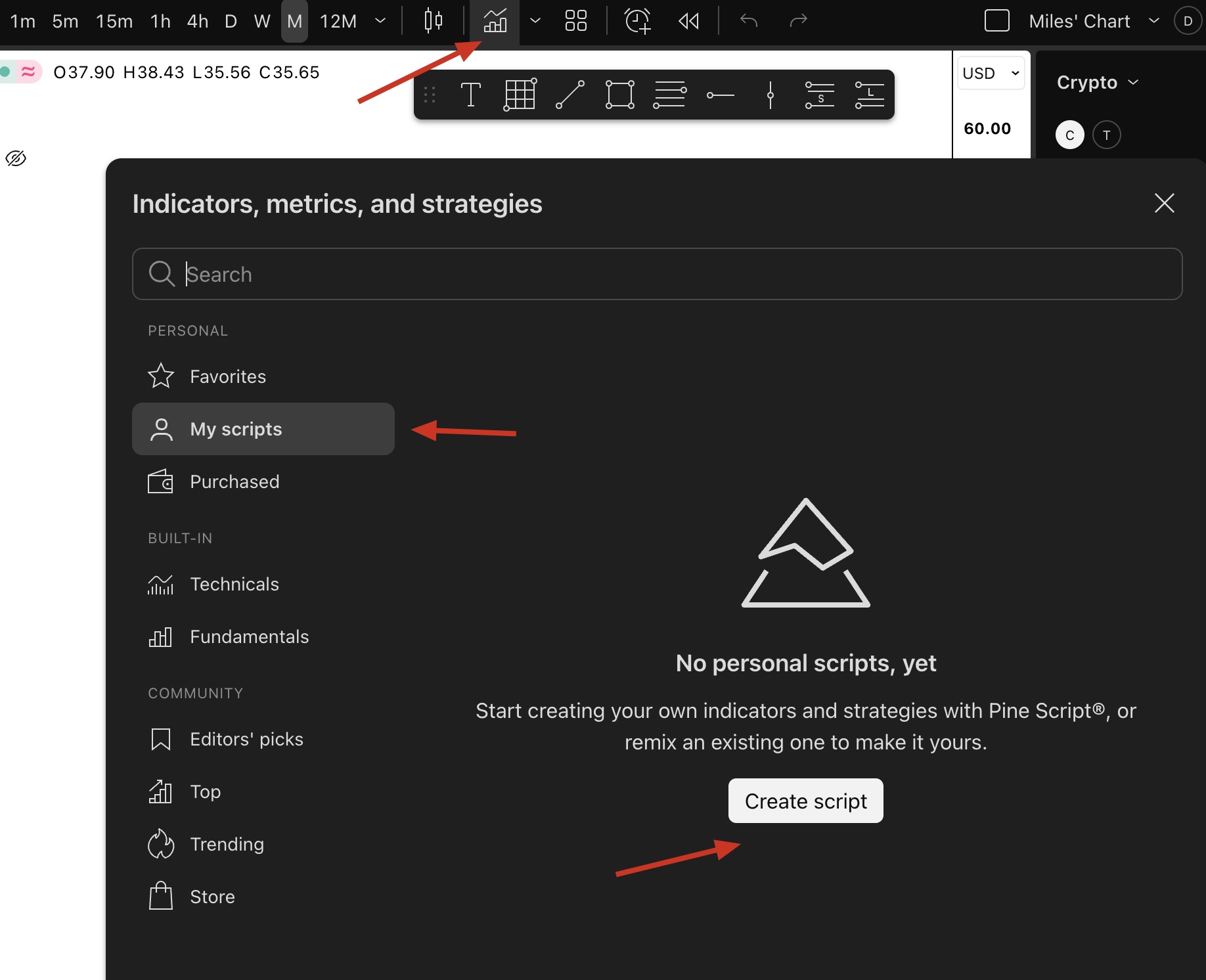The width and height of the screenshot is (1206, 980).
Task: Open the Favorites category
Action: [x=263, y=376]
